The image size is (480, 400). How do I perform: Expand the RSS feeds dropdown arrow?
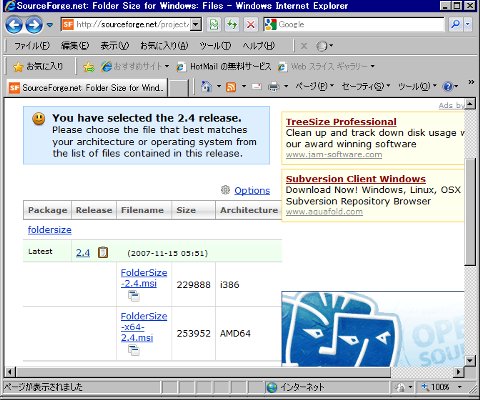(x=244, y=87)
